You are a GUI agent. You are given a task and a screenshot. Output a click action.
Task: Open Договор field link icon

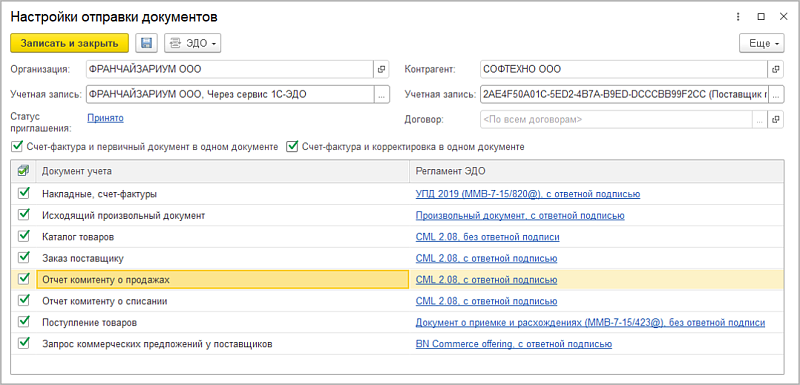point(776,120)
